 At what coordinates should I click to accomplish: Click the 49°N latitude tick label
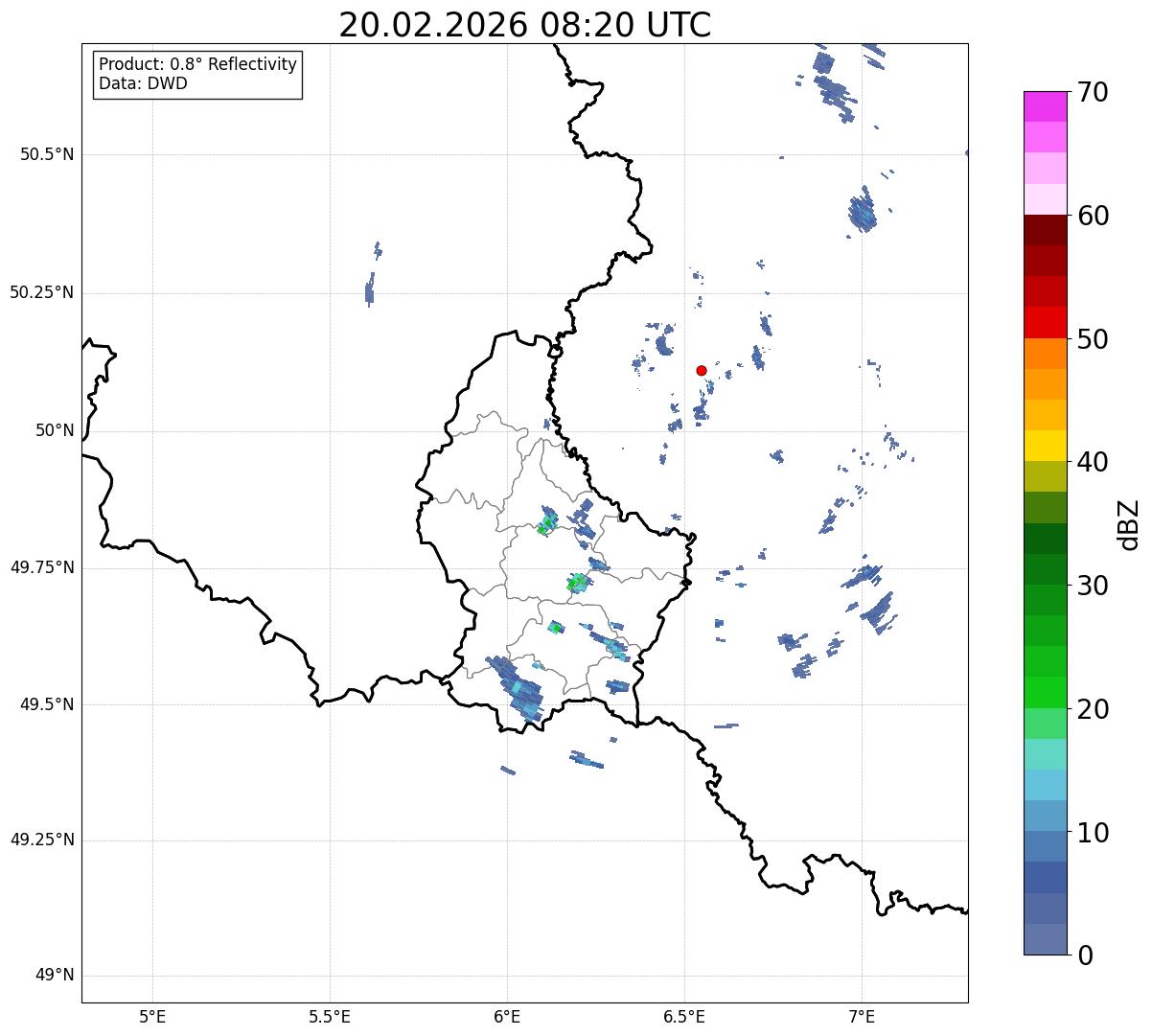55,976
